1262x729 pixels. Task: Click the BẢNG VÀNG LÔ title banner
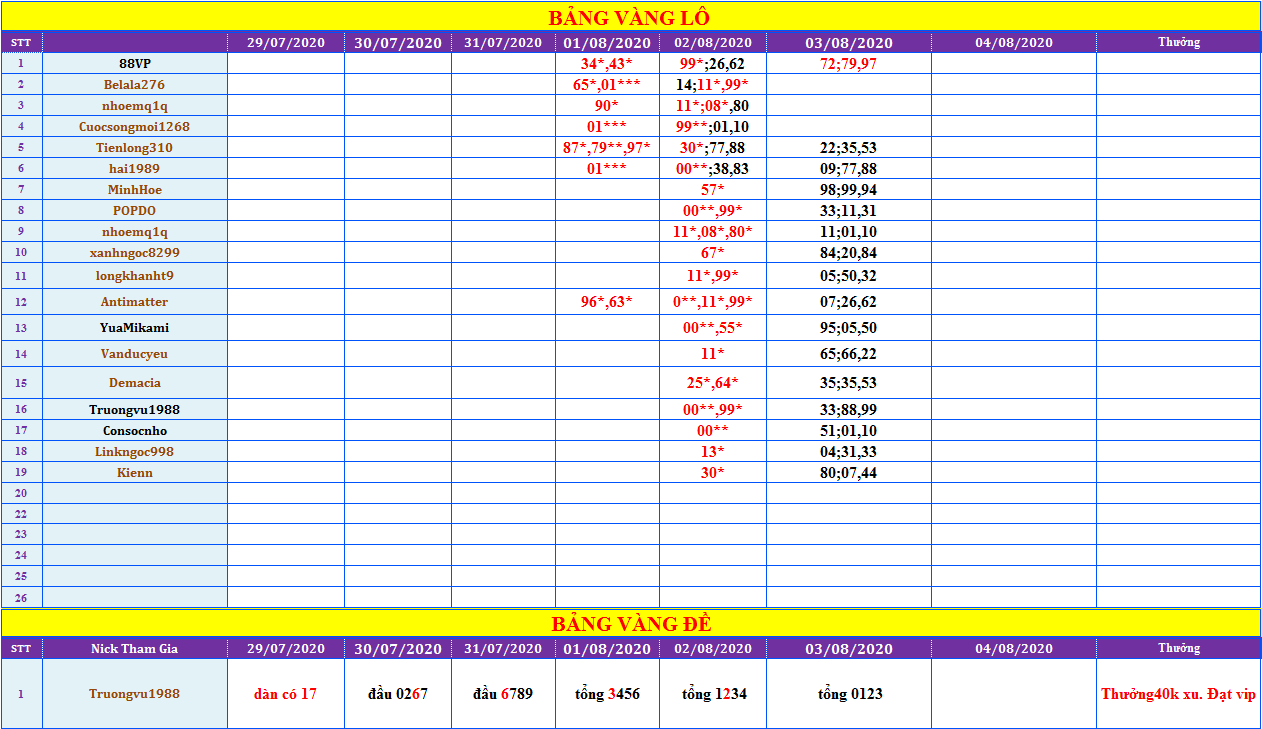tap(630, 18)
